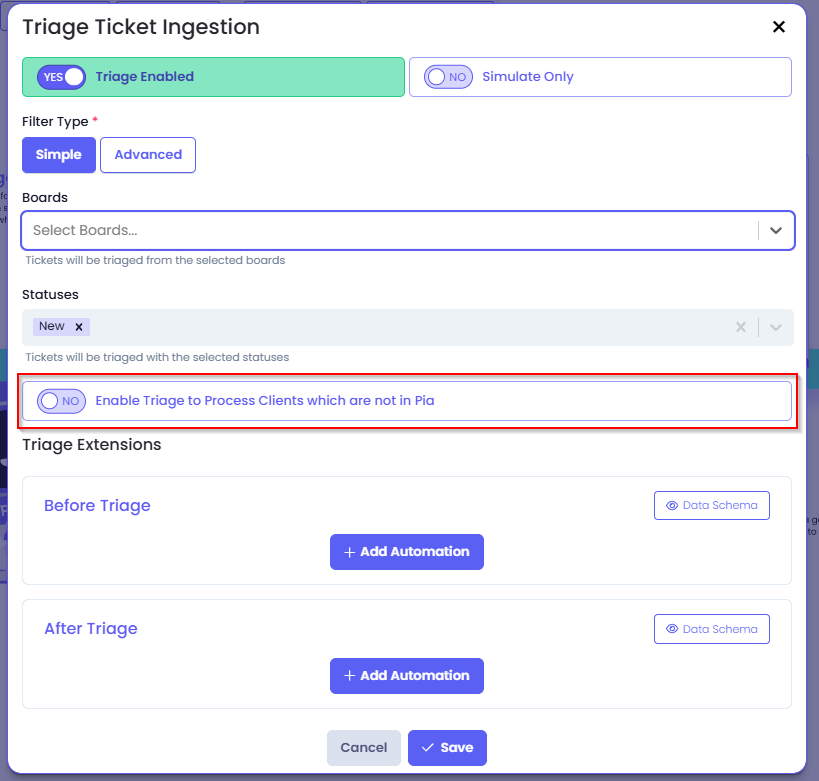Select the Advanced filter type
The height and width of the screenshot is (781, 819).
click(148, 155)
